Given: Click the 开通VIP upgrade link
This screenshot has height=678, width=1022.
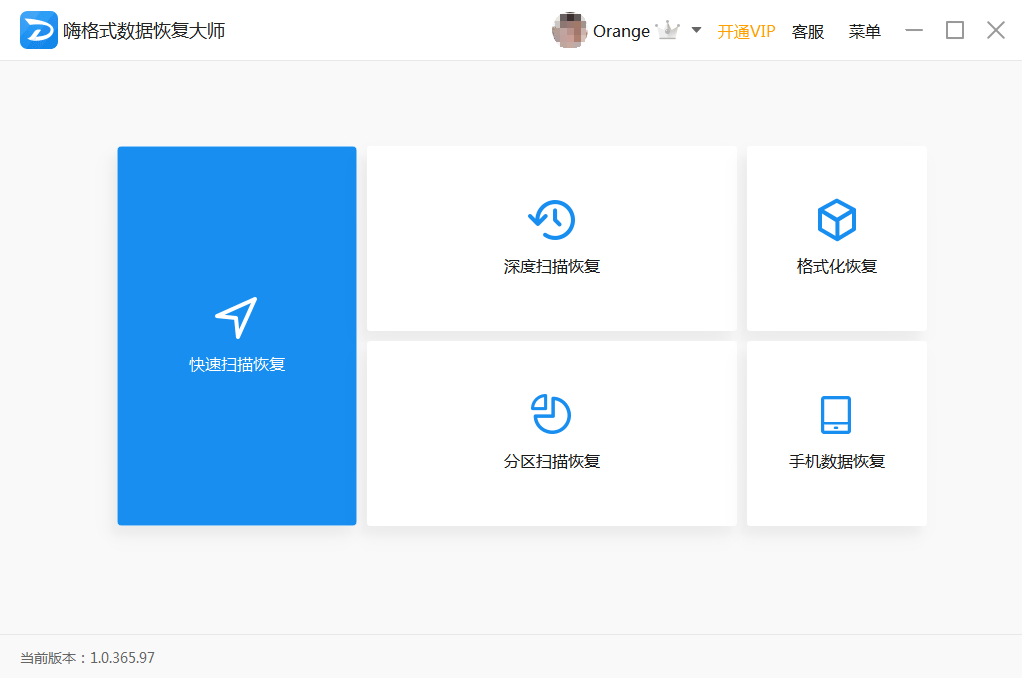Looking at the screenshot, I should (747, 31).
